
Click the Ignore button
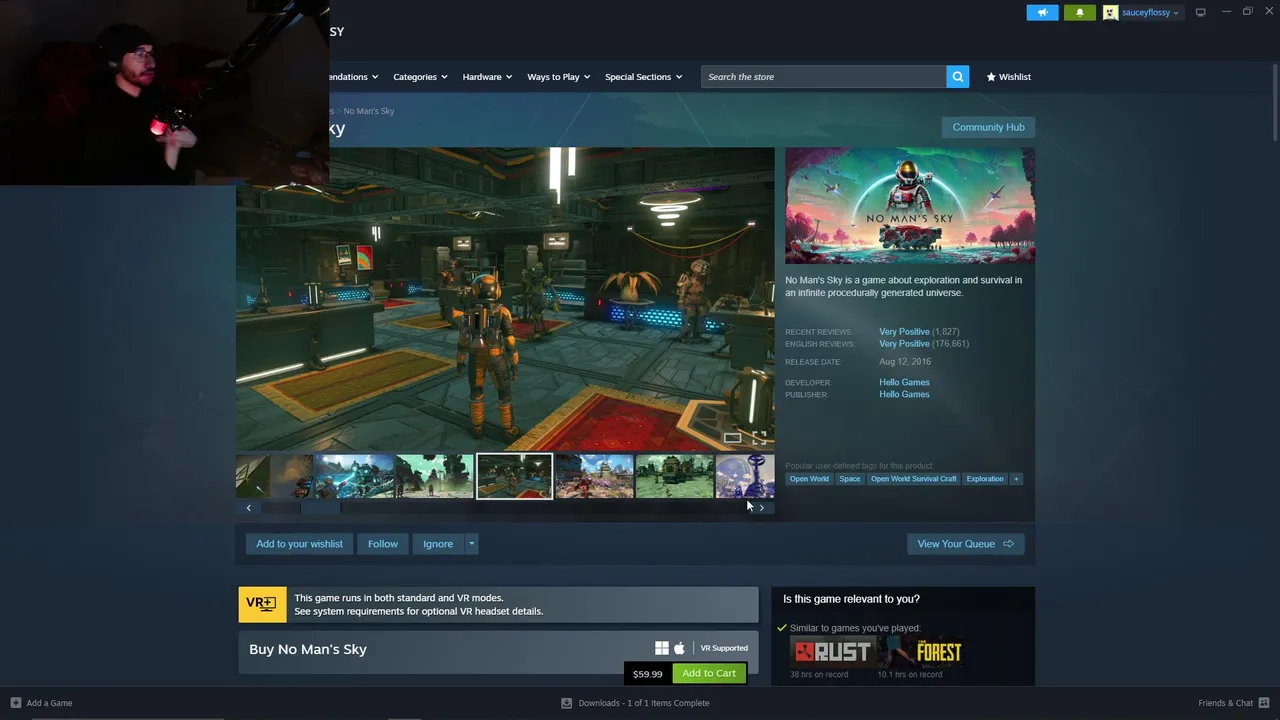(x=438, y=544)
